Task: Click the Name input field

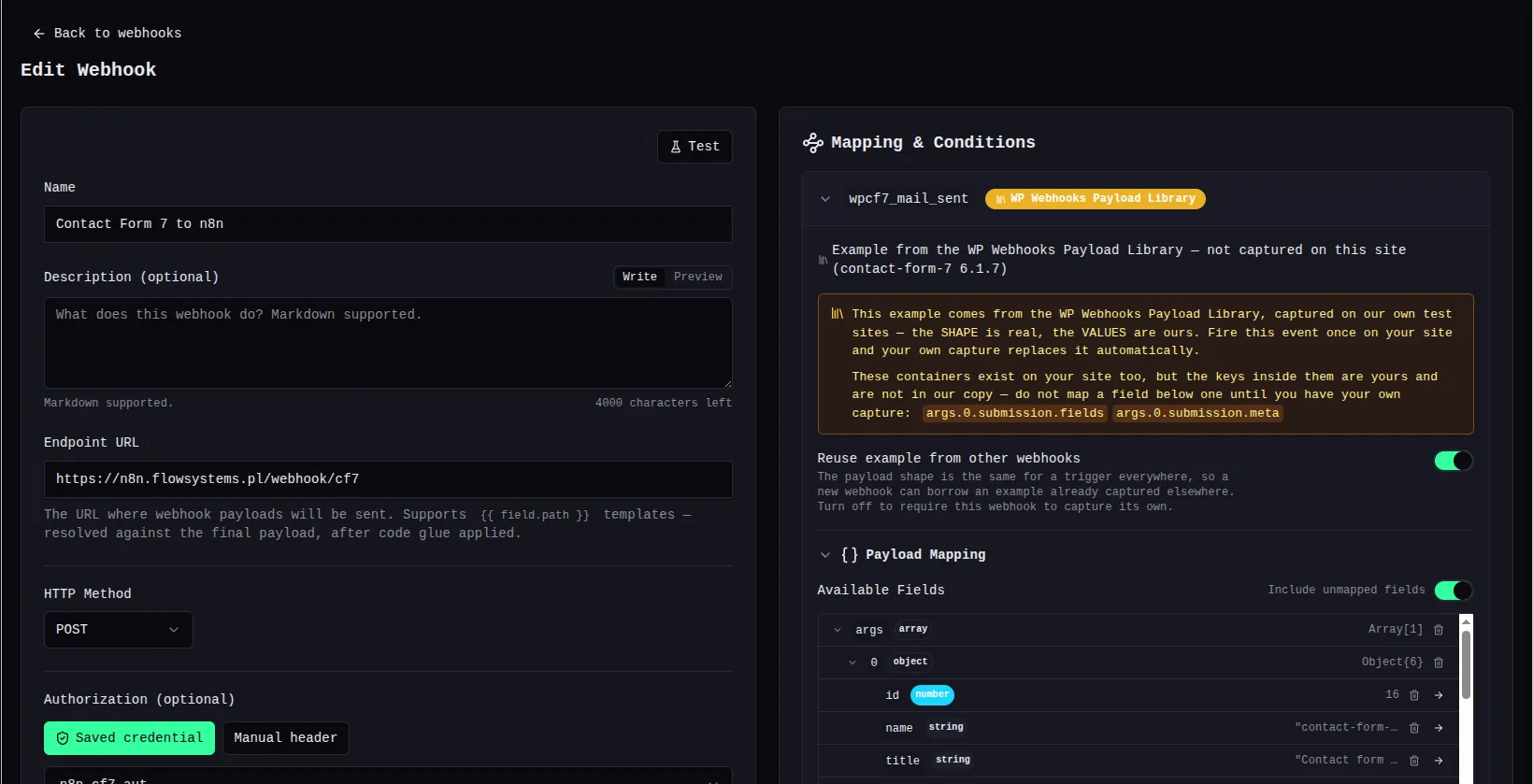Action: (388, 224)
